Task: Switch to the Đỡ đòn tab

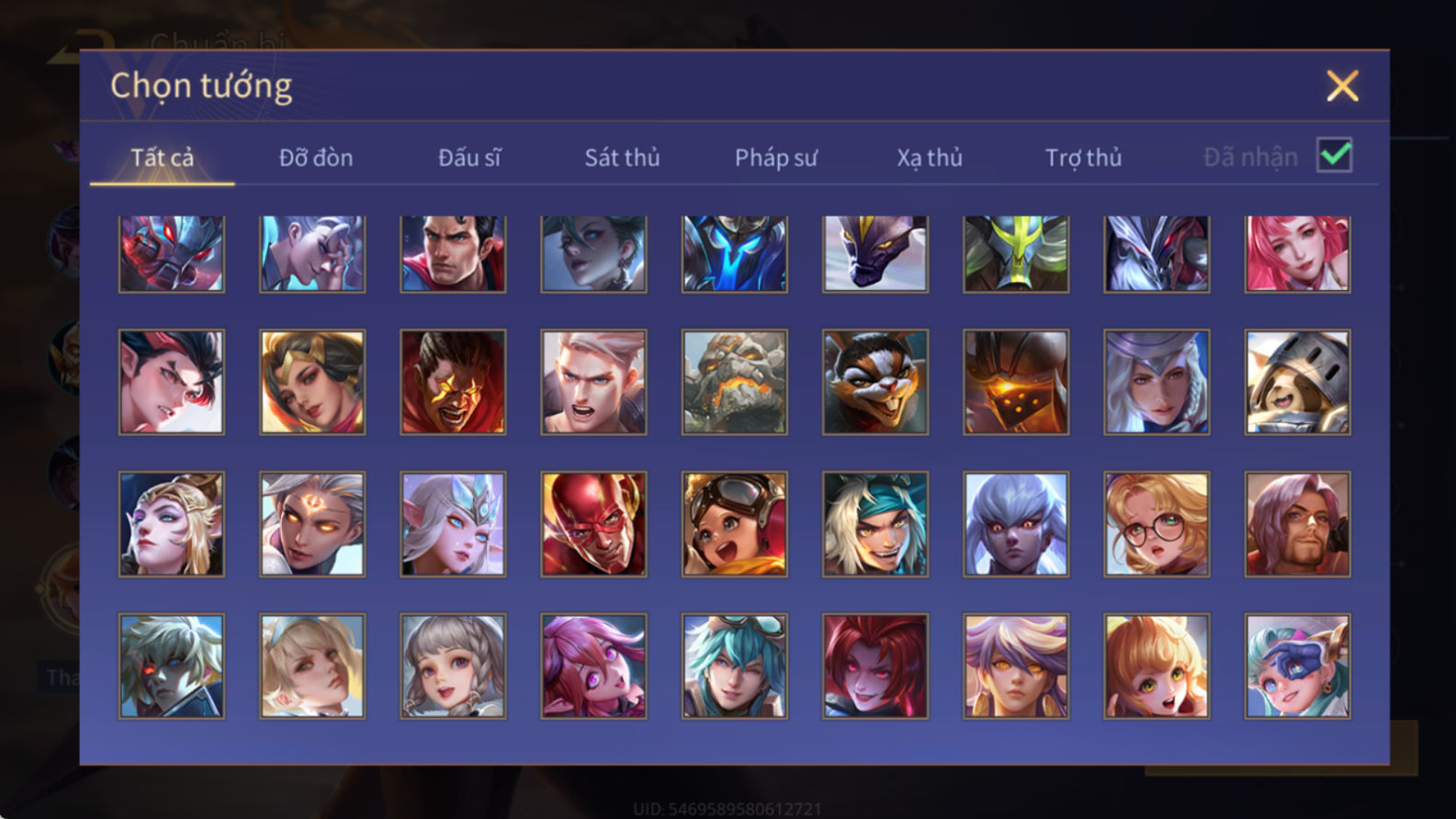Action: click(x=316, y=158)
